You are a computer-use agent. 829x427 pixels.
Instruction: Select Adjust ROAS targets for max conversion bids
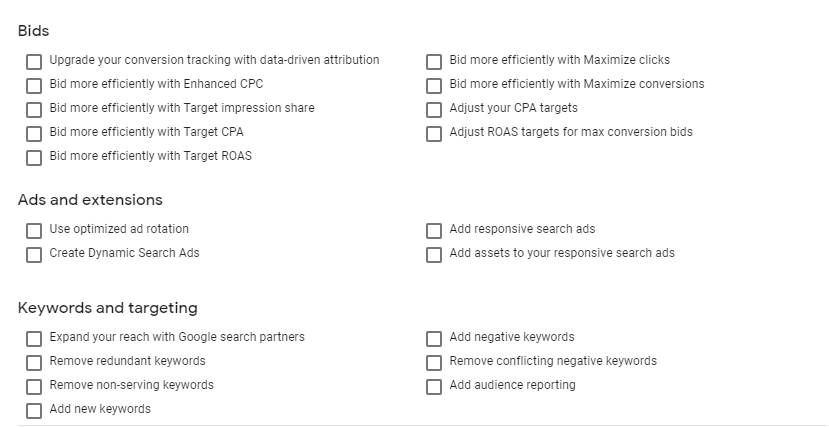tap(434, 133)
